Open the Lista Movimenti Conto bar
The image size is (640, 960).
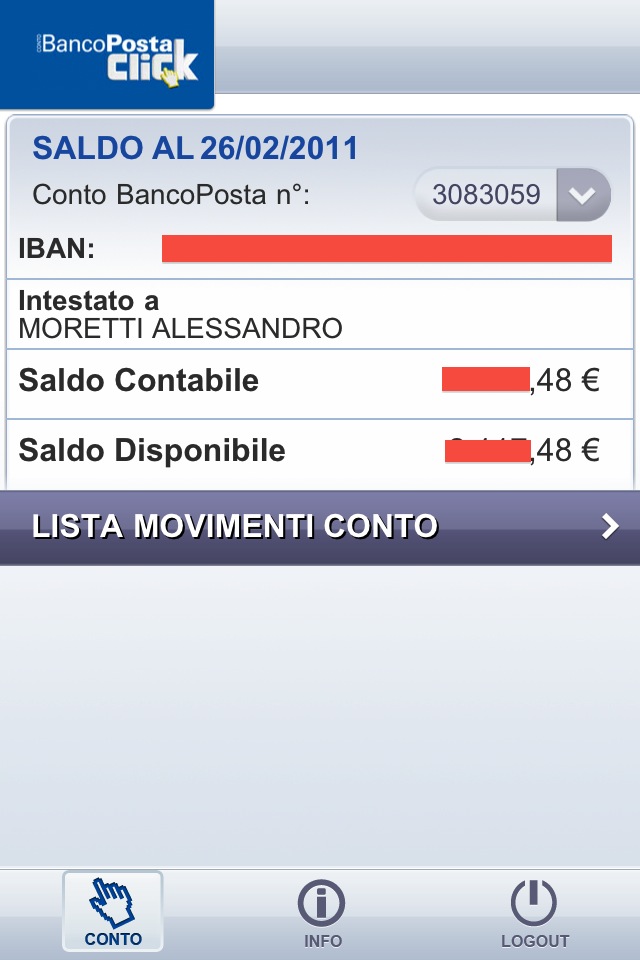(320, 527)
